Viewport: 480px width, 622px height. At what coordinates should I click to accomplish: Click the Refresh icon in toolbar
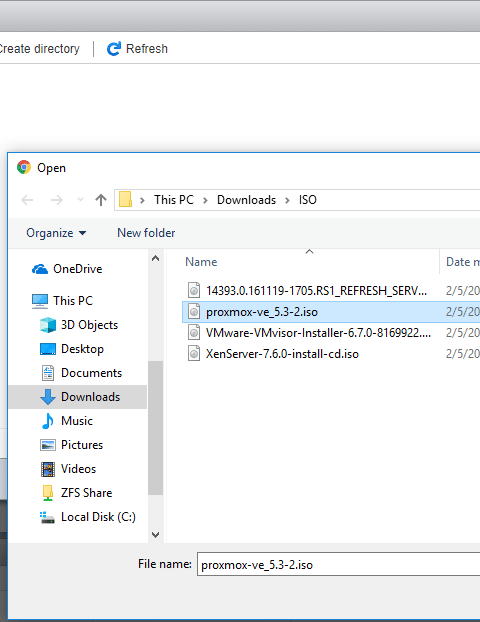[x=114, y=49]
